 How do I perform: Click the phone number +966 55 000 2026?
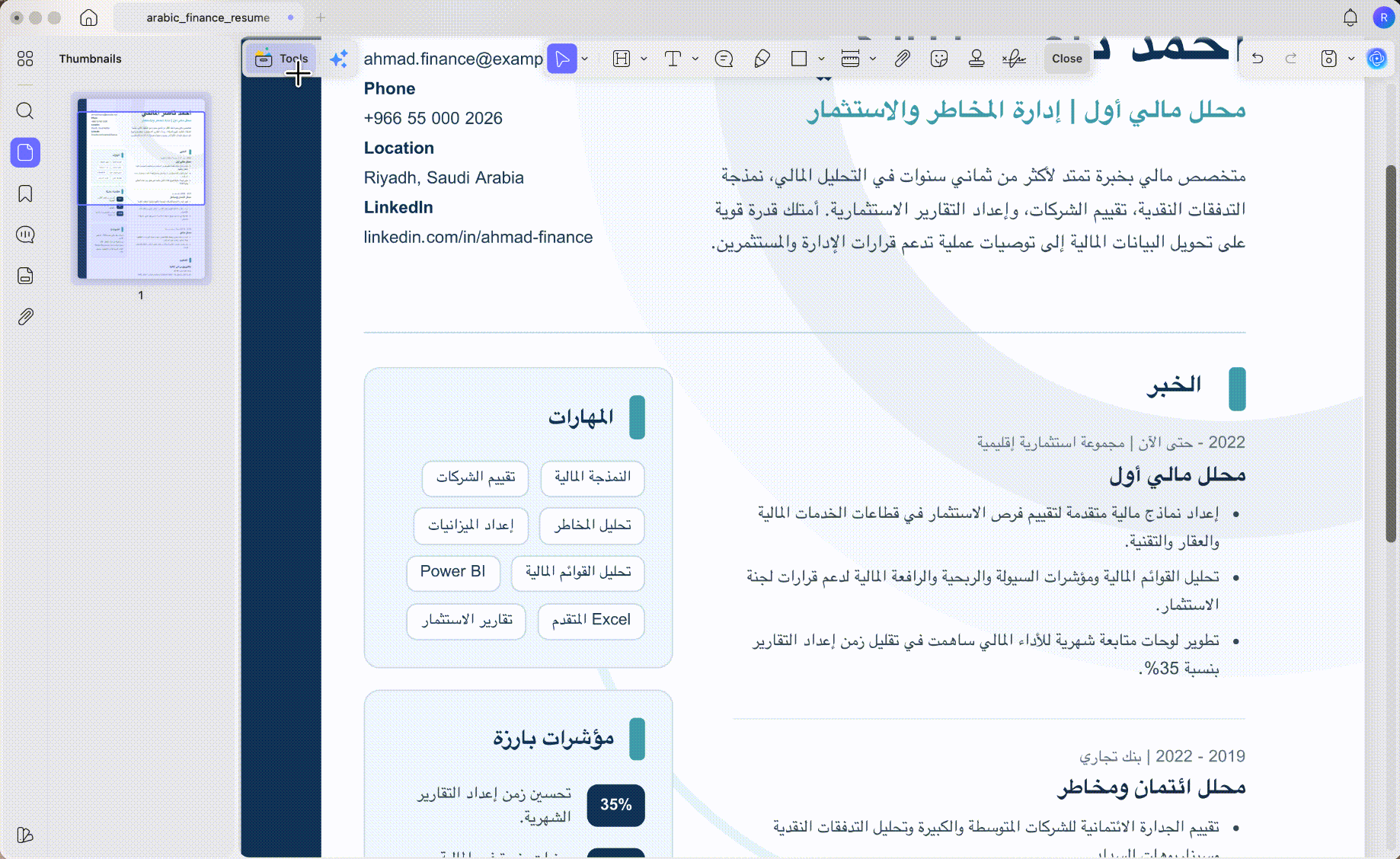[x=433, y=119]
